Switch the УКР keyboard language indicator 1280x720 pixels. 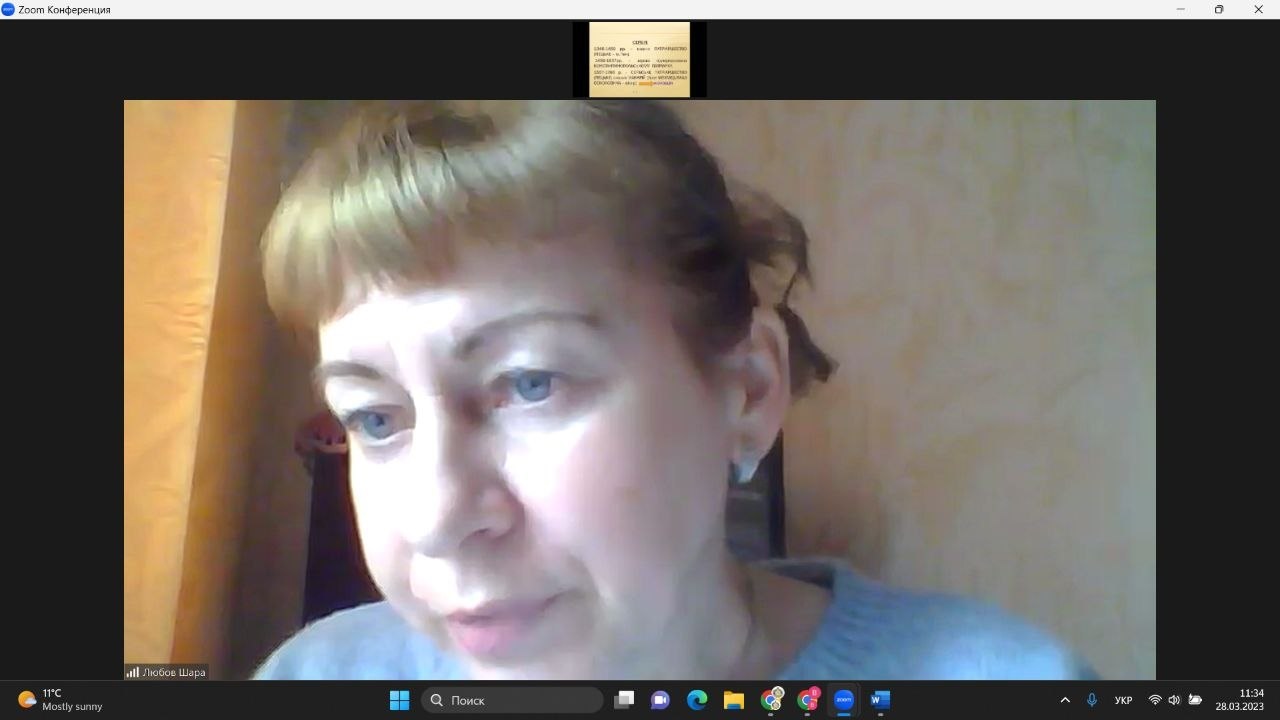click(1123, 700)
